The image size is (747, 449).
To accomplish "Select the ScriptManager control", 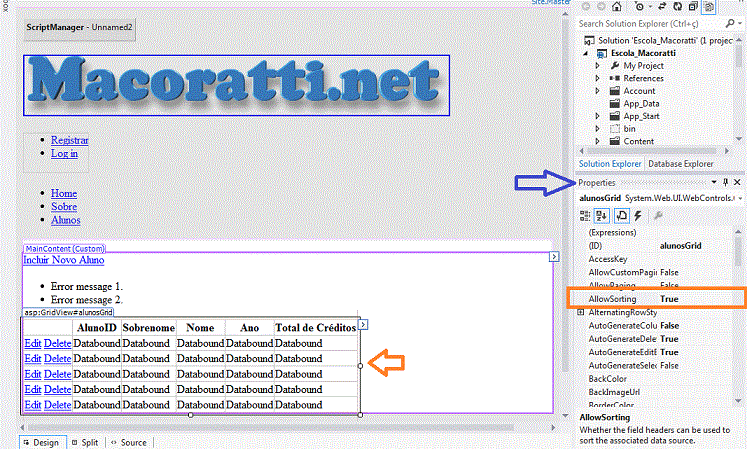I will (x=80, y=29).
